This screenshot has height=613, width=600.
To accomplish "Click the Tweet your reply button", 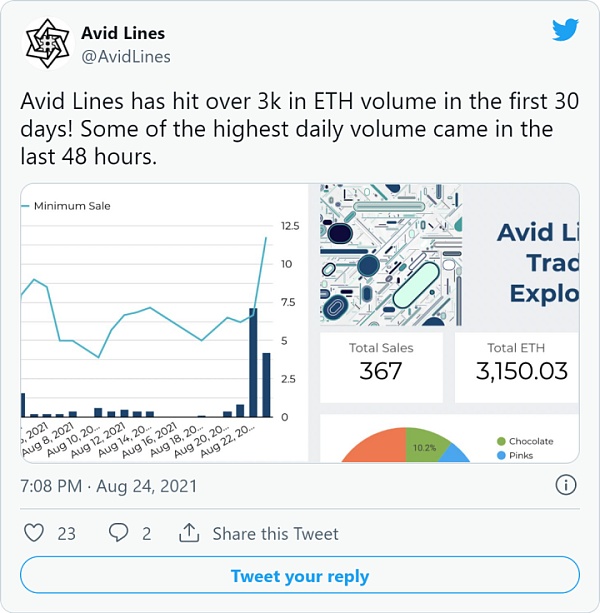I will click(300, 576).
